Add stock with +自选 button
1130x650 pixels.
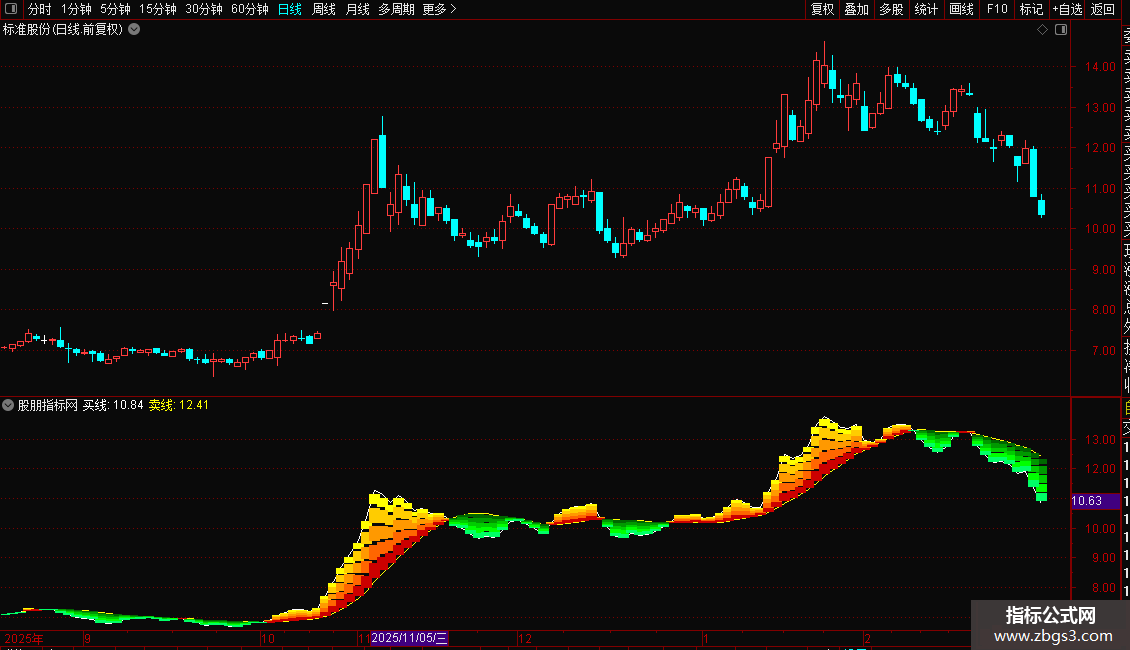pyautogui.click(x=1067, y=9)
